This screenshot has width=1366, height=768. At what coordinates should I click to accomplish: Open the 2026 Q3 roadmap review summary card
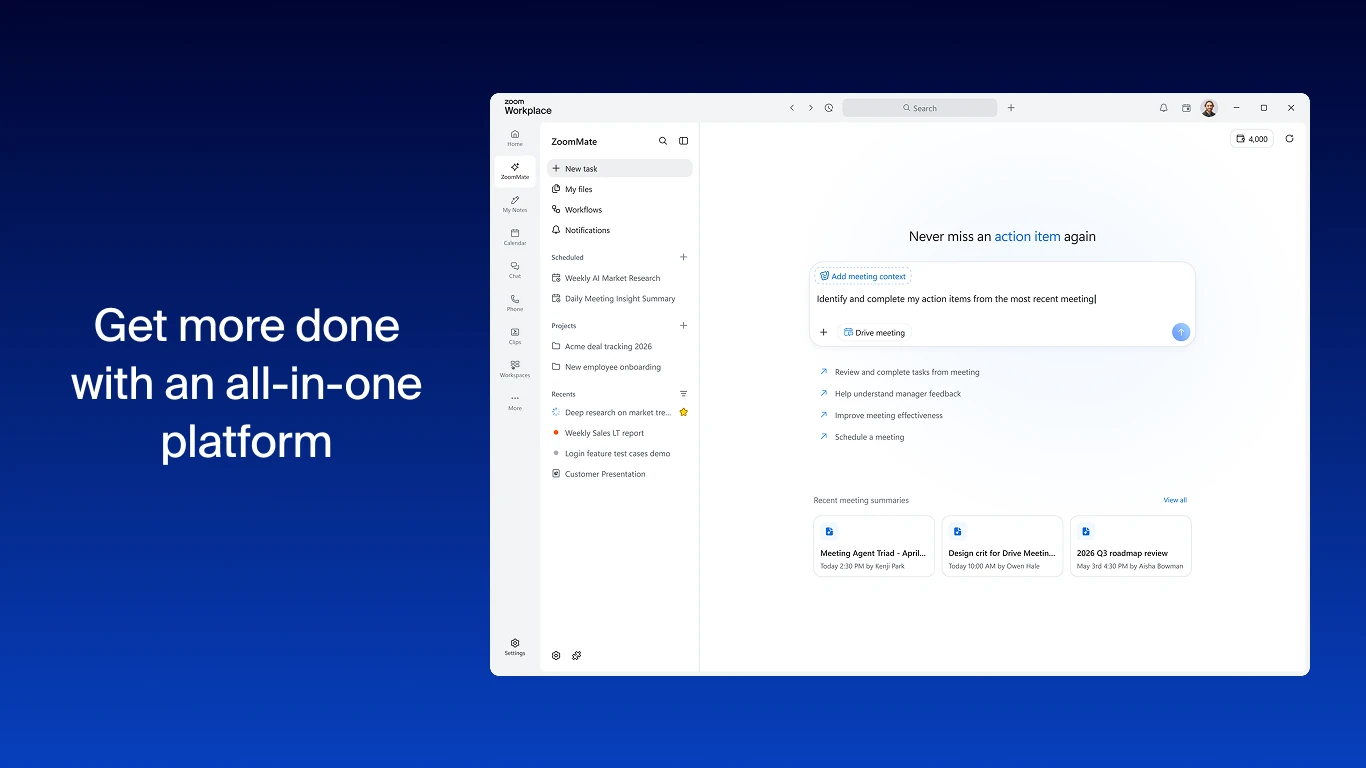point(1131,546)
